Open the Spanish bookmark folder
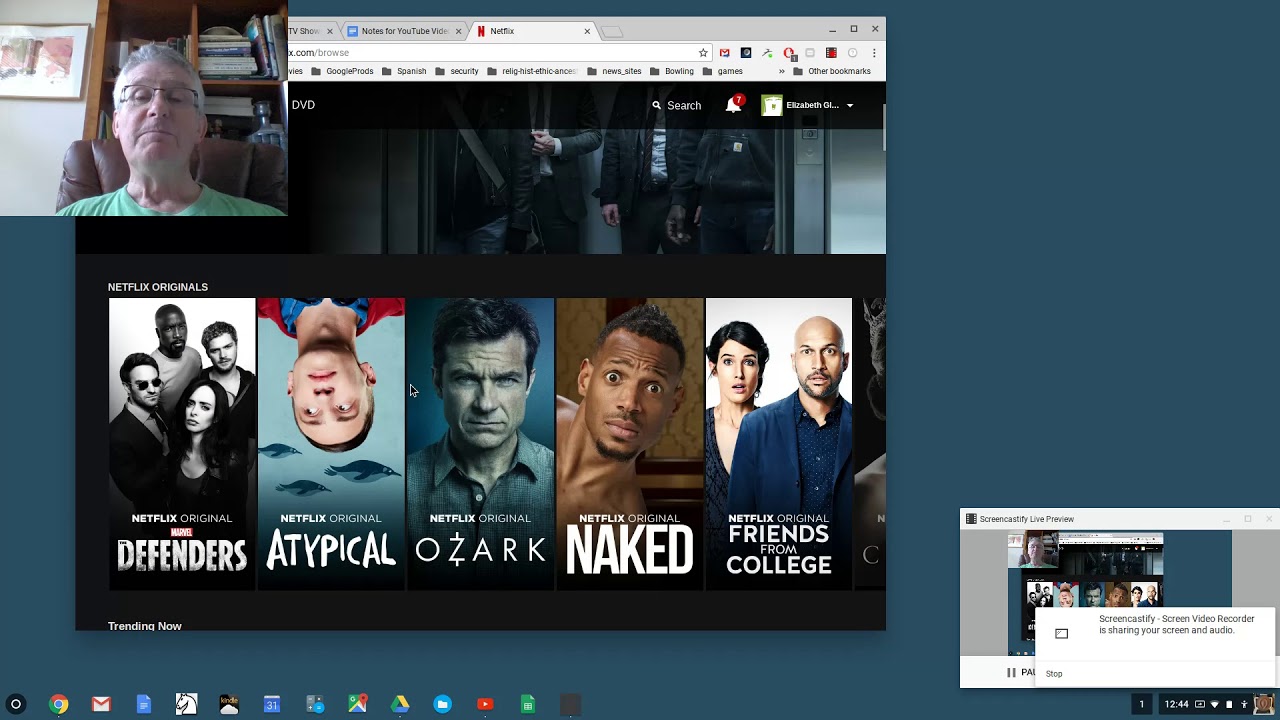The width and height of the screenshot is (1280, 720). 405,71
